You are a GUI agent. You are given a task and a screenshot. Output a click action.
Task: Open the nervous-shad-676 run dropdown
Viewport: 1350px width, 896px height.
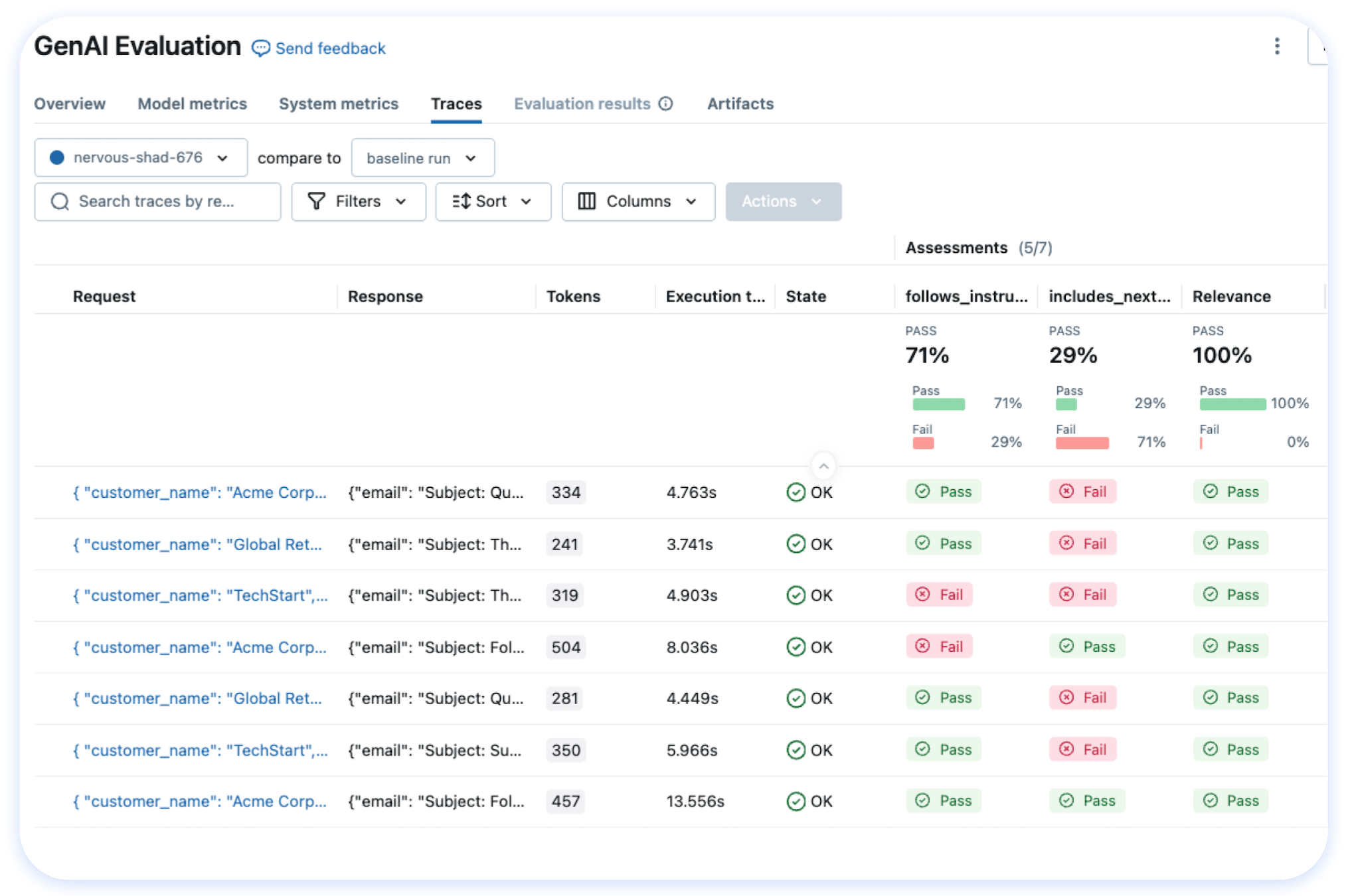140,158
